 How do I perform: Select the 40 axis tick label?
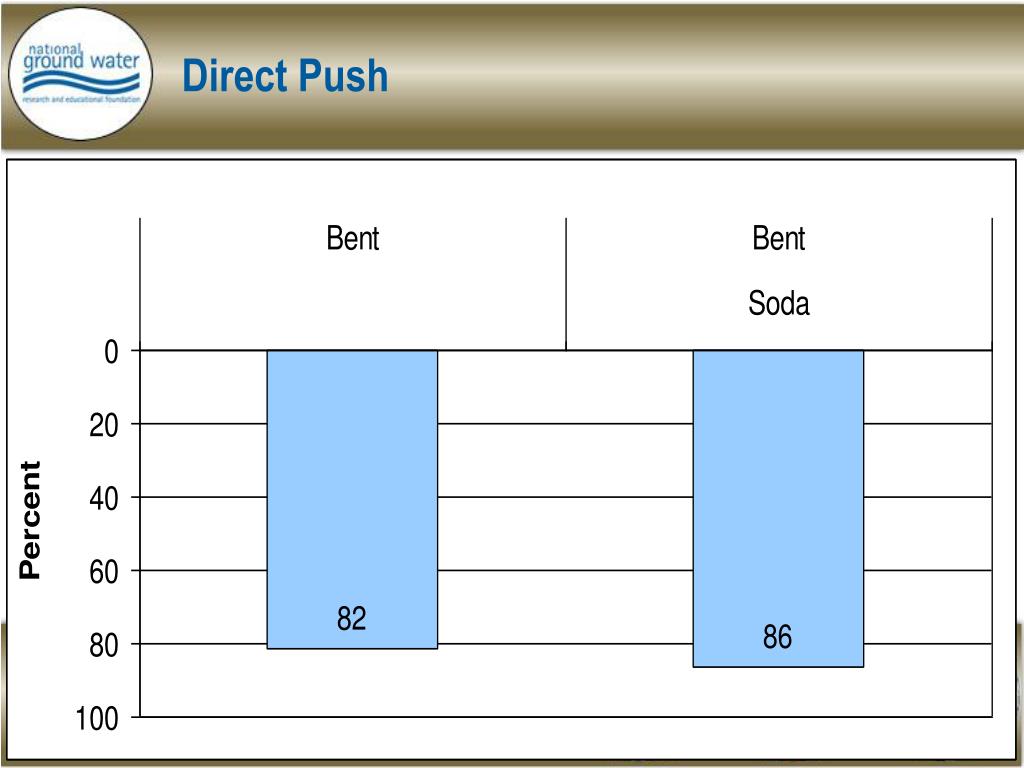tap(104, 499)
